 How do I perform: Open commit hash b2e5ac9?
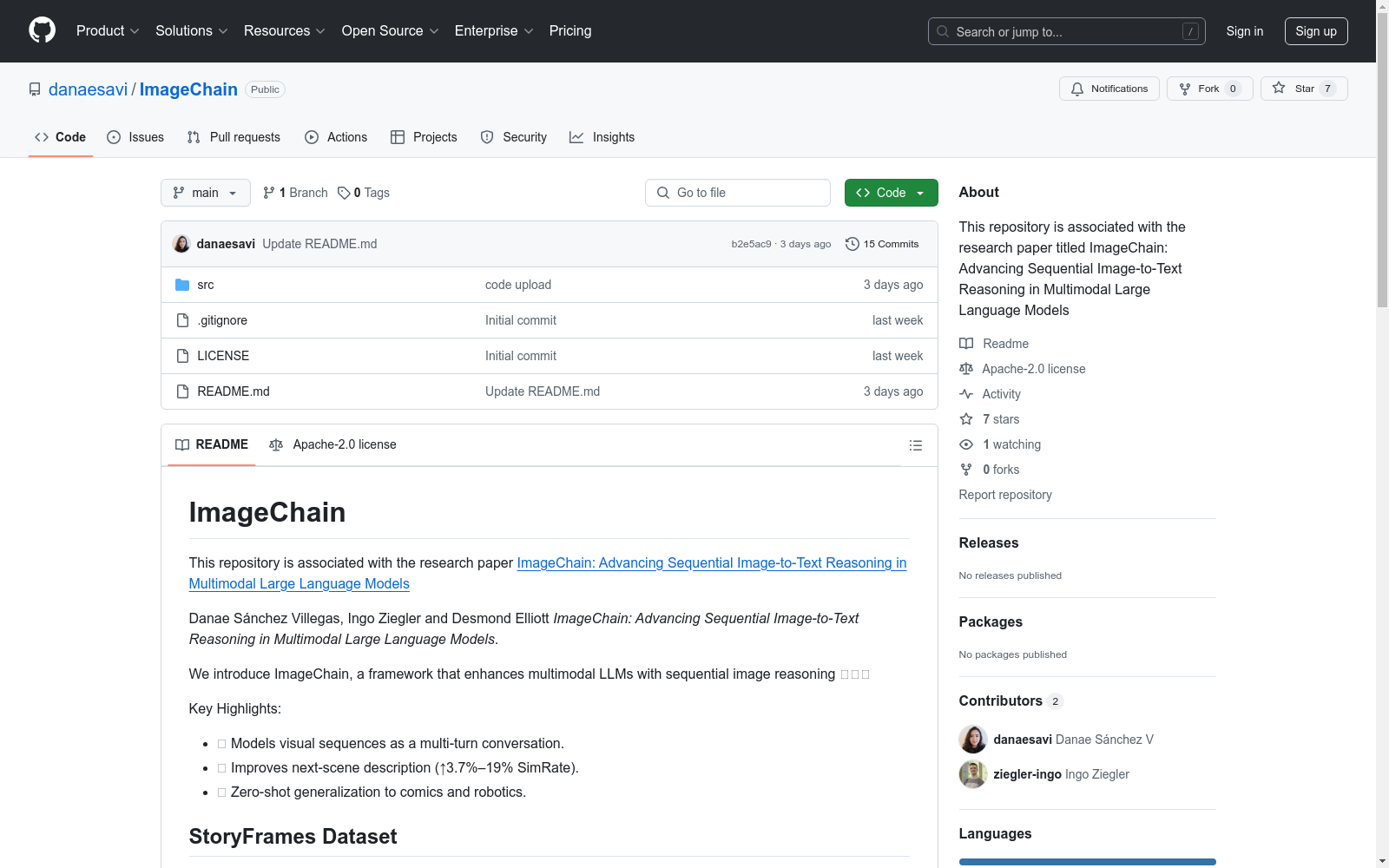tap(751, 244)
